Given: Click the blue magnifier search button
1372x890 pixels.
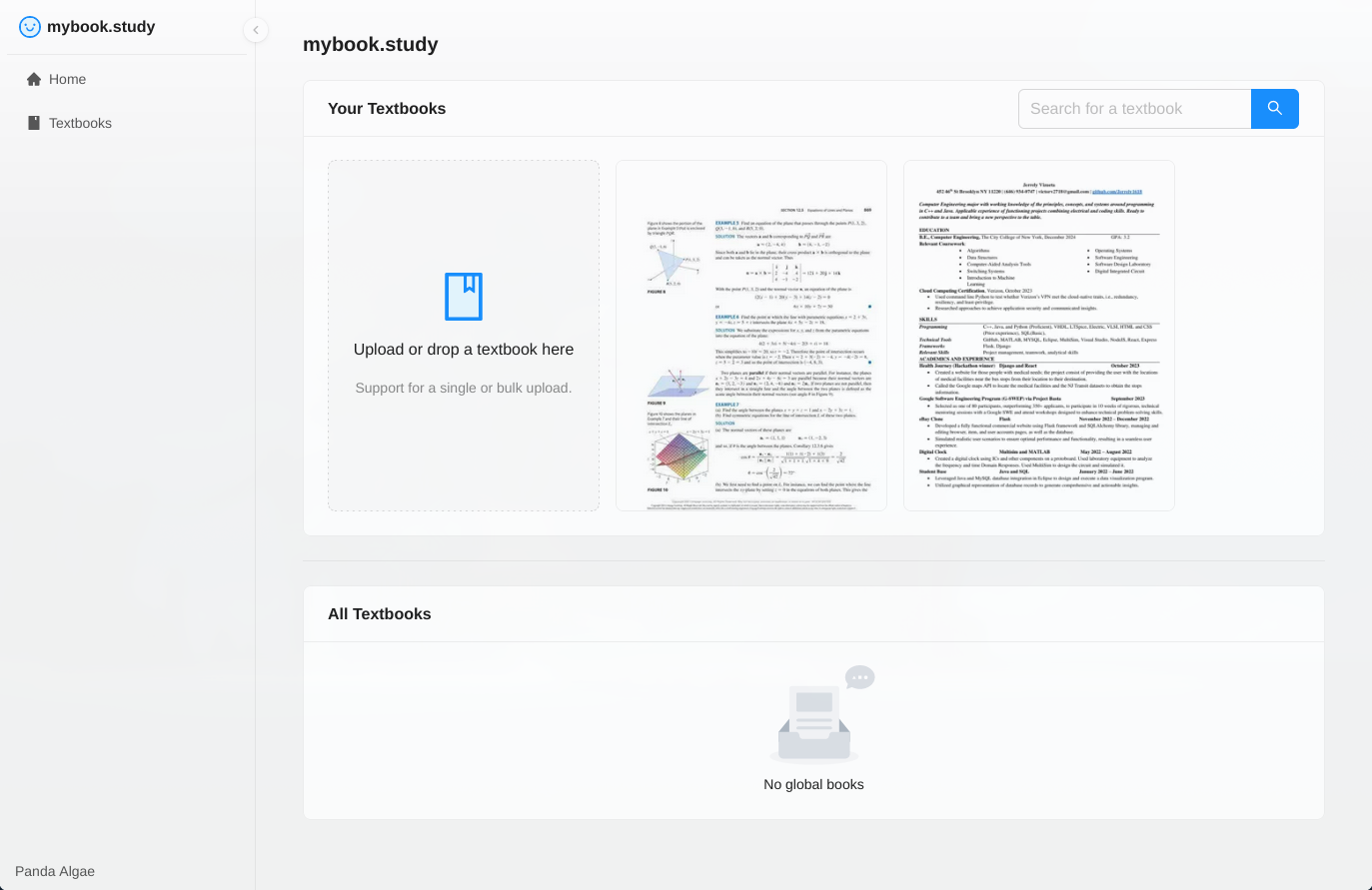Looking at the screenshot, I should pos(1275,109).
